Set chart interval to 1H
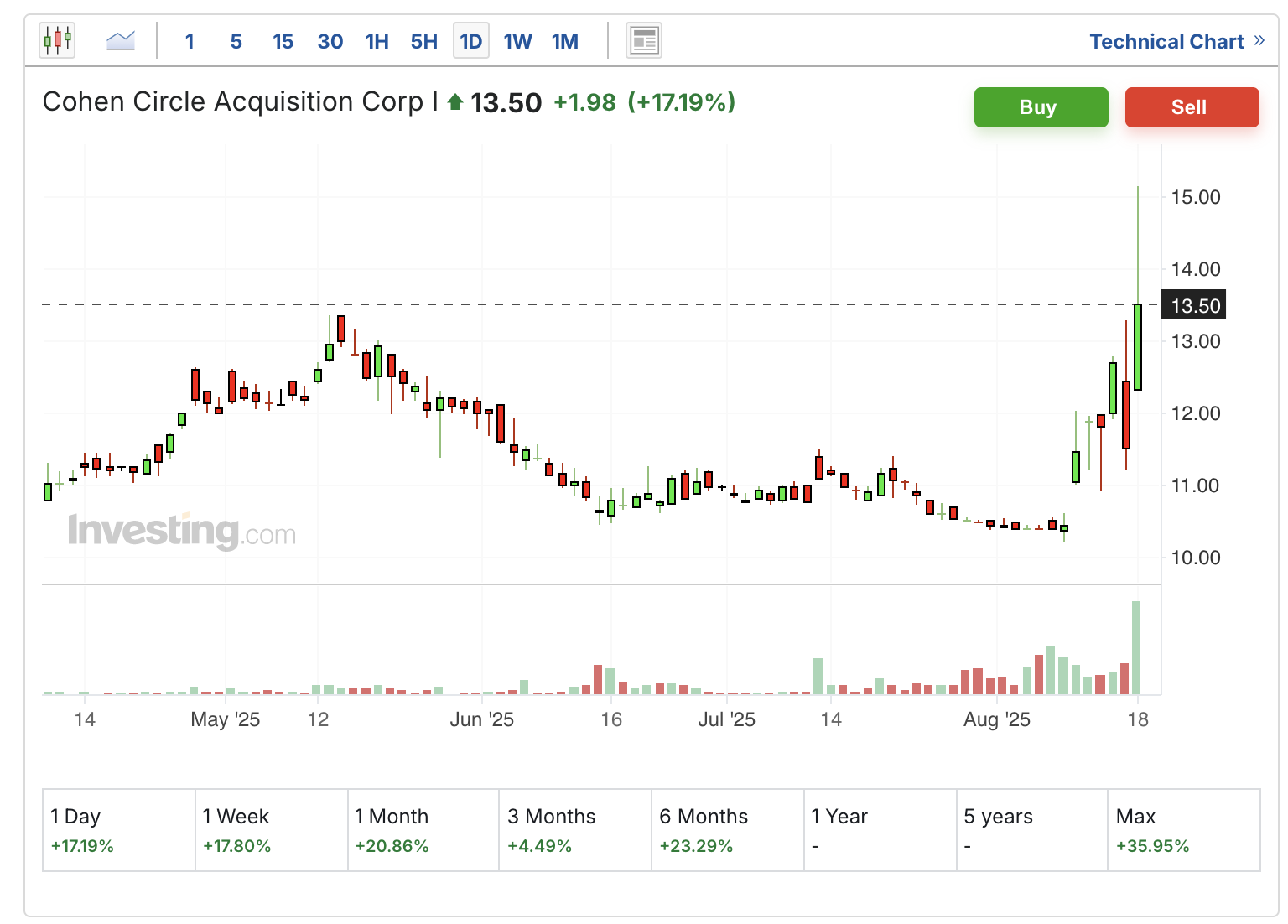This screenshot has width=1288, height=924. (x=377, y=41)
